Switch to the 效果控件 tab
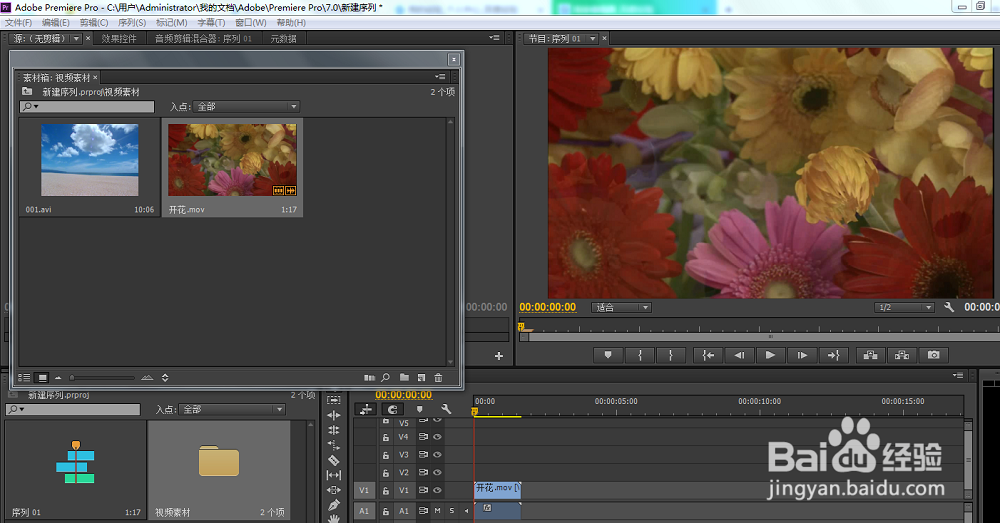This screenshot has width=1000, height=523. (x=119, y=39)
